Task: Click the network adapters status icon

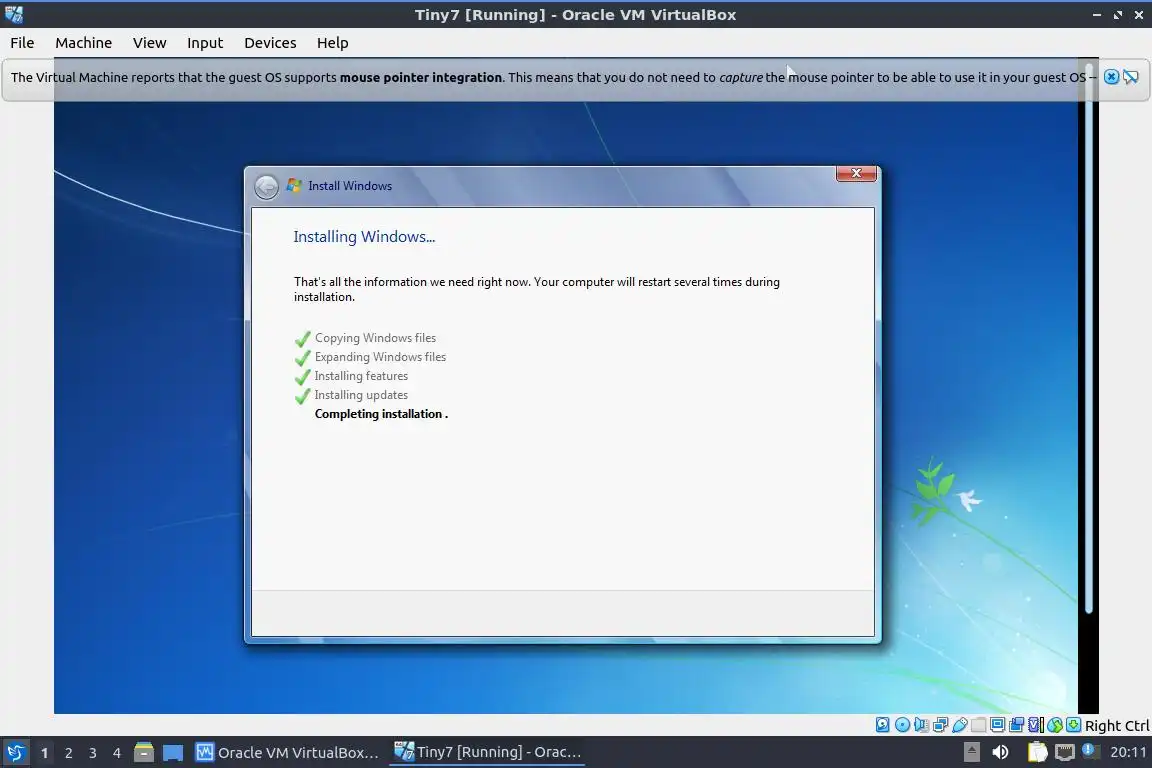Action: click(x=940, y=725)
